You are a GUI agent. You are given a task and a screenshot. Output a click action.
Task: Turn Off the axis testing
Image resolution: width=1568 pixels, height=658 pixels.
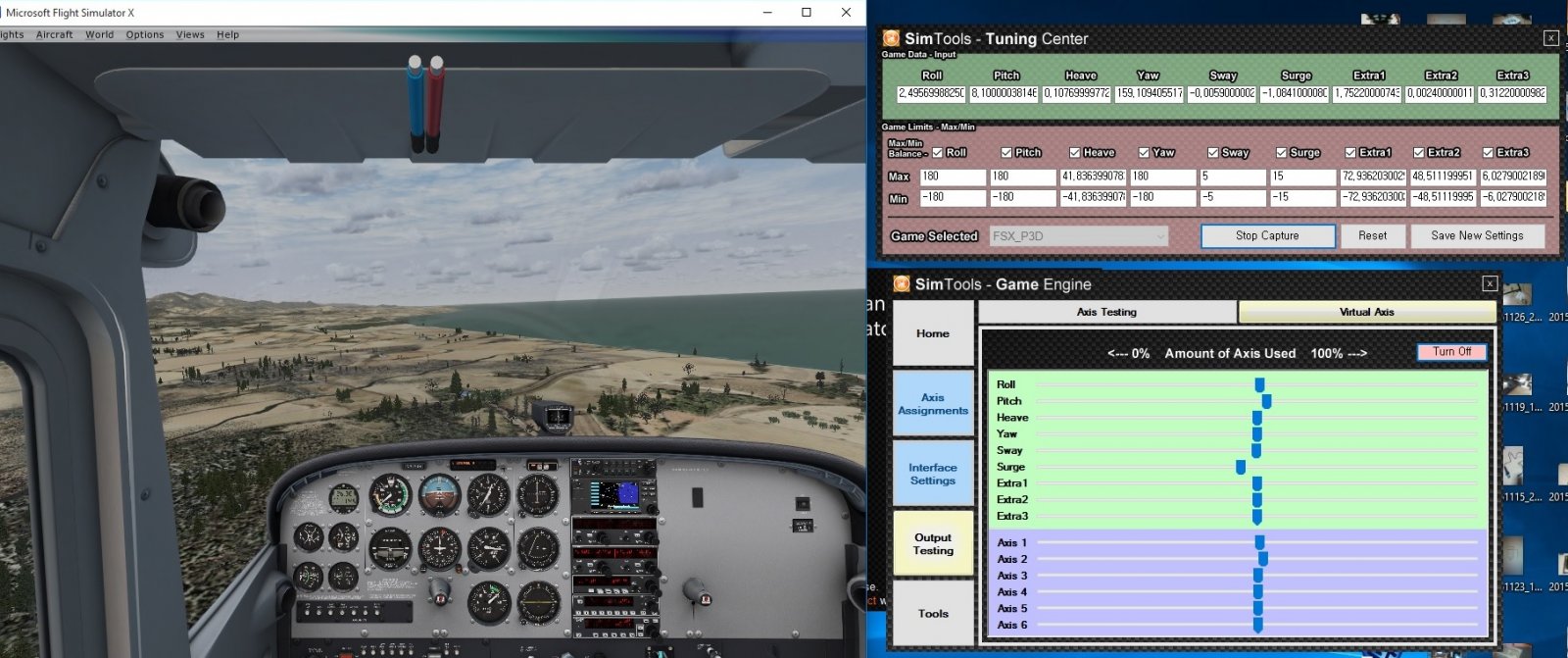(x=1451, y=351)
